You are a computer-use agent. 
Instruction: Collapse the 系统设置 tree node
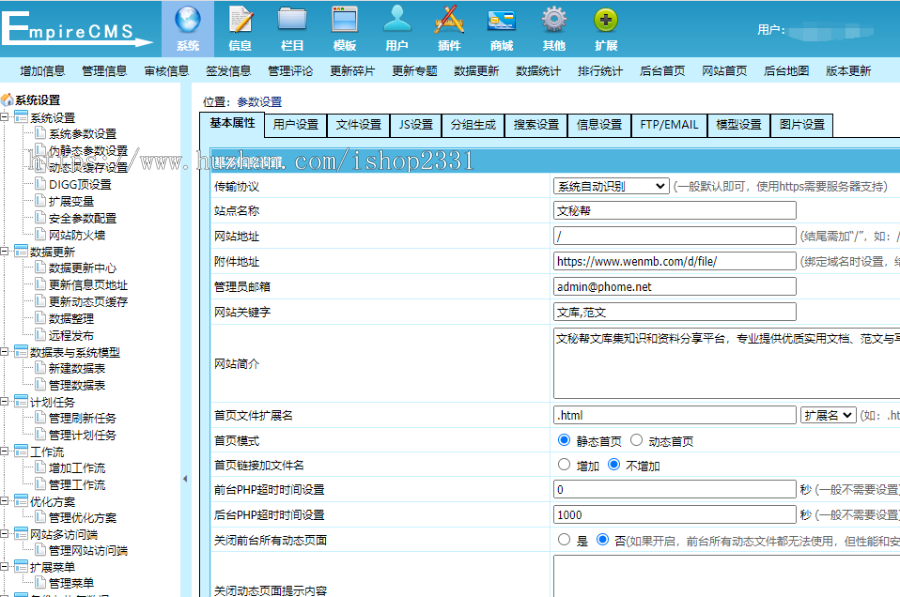pyautogui.click(x=5, y=117)
